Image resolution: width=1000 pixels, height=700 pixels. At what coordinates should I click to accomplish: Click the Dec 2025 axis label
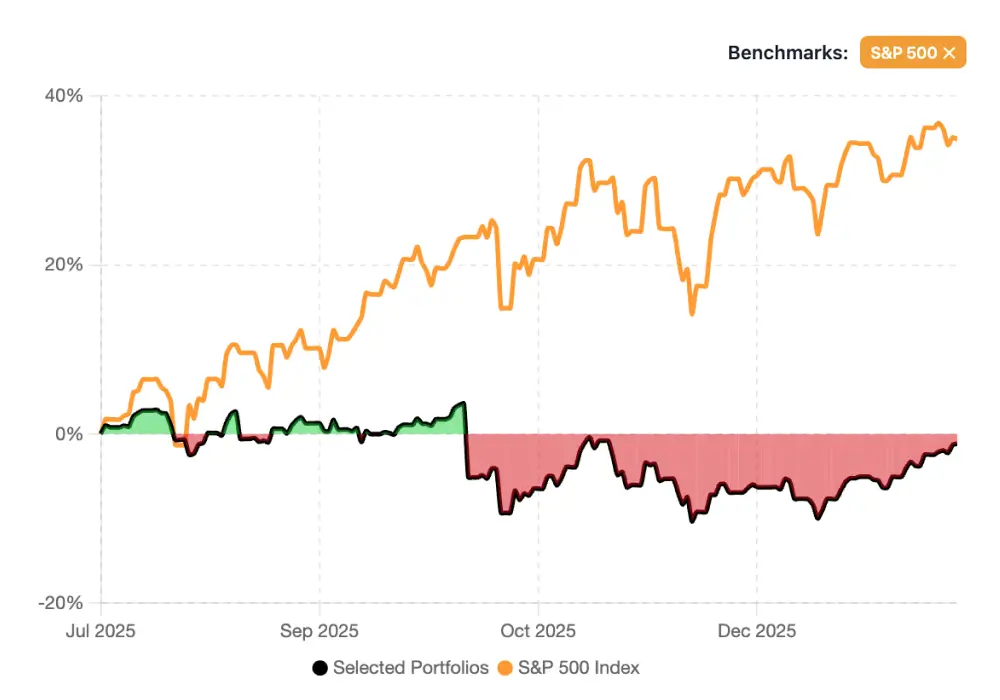[757, 631]
